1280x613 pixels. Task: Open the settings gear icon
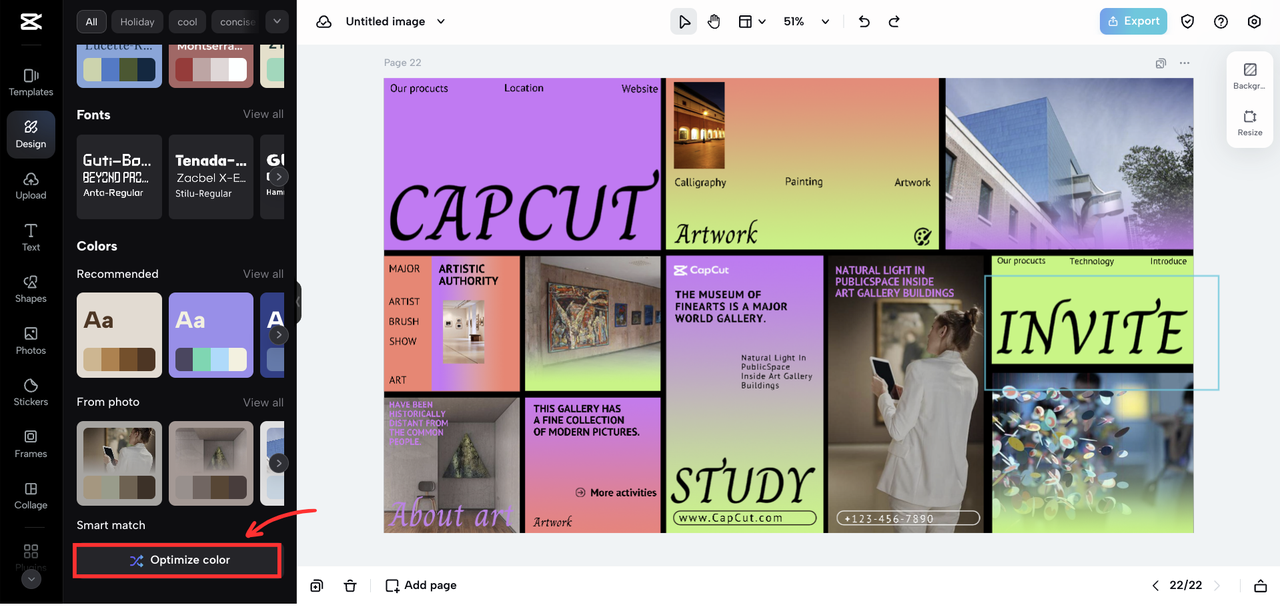(1254, 22)
